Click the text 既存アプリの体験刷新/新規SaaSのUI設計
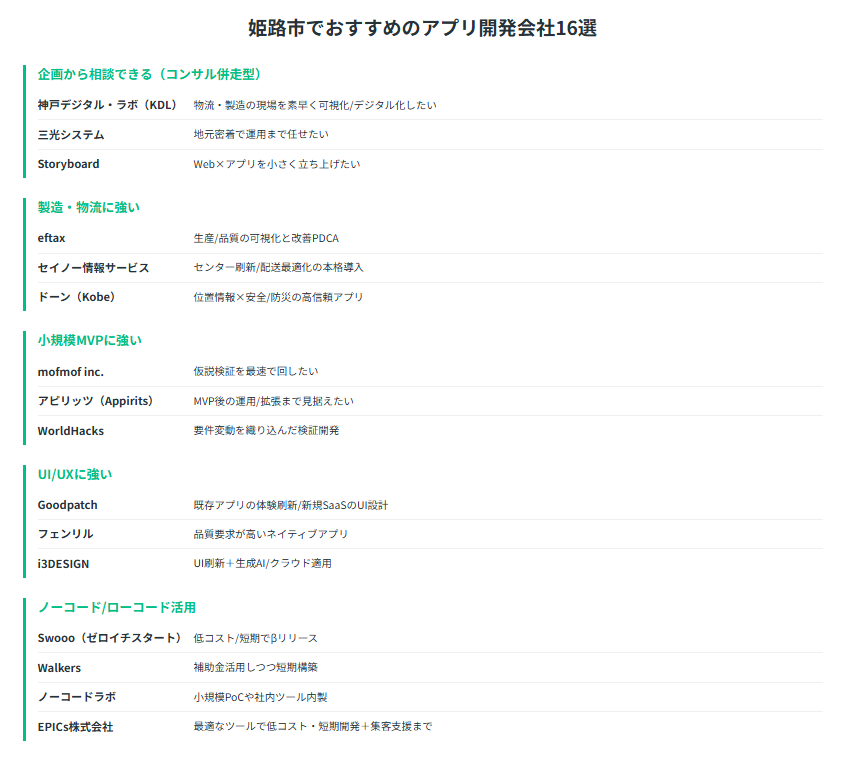The width and height of the screenshot is (842, 757). click(291, 505)
